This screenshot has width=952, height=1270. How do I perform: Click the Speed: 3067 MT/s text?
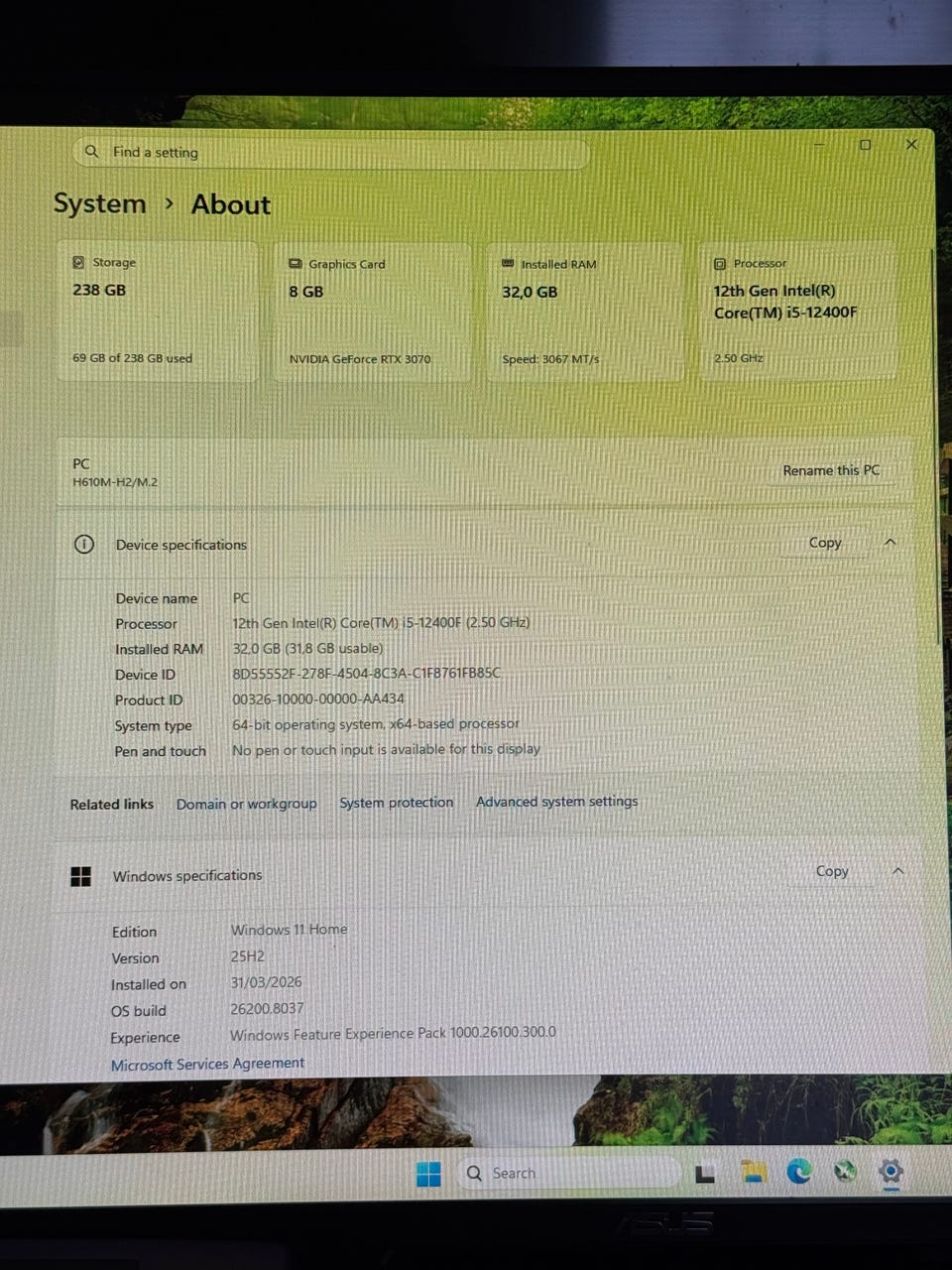(x=550, y=359)
